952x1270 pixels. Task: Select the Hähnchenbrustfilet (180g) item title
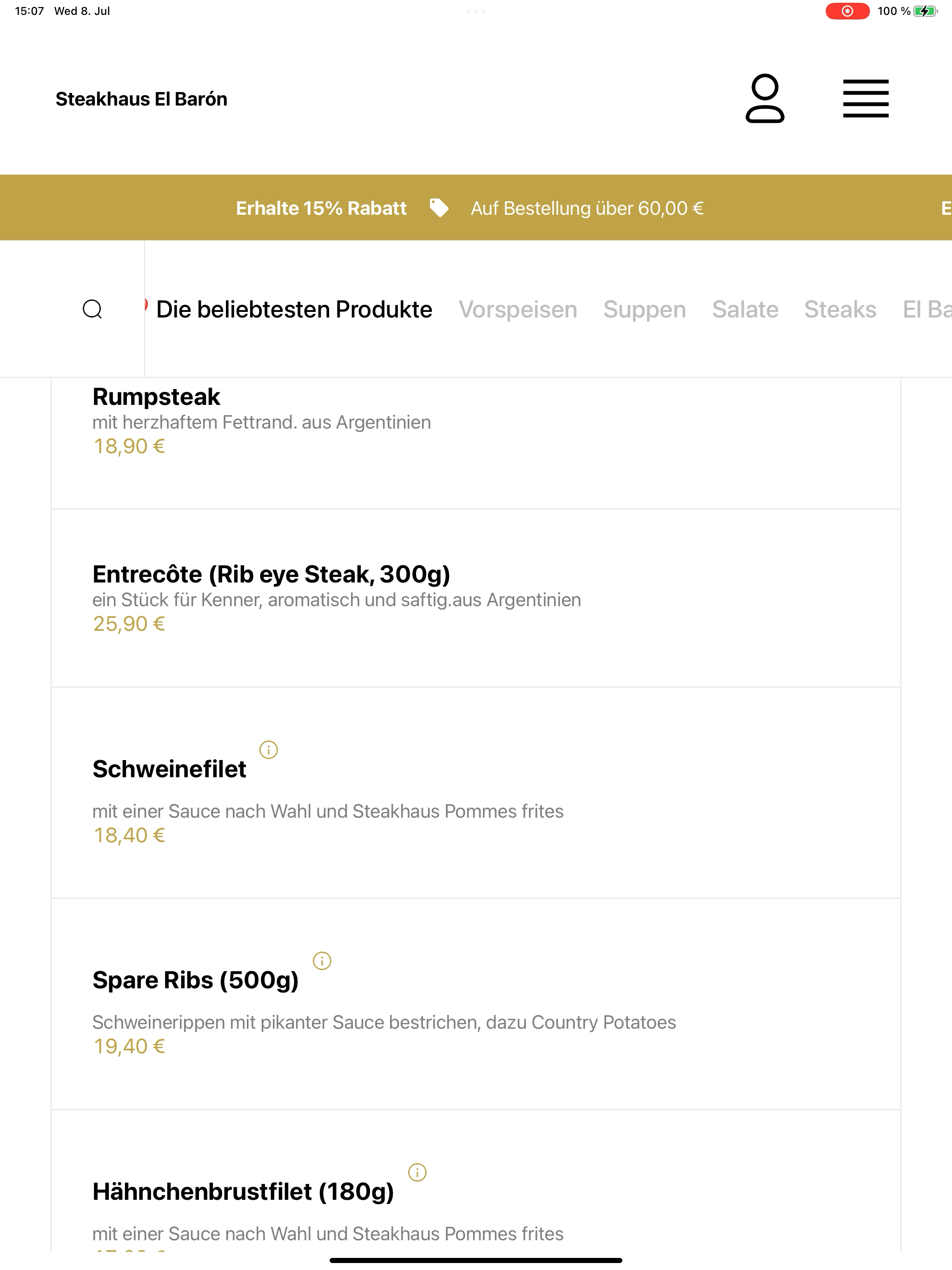click(x=244, y=1191)
